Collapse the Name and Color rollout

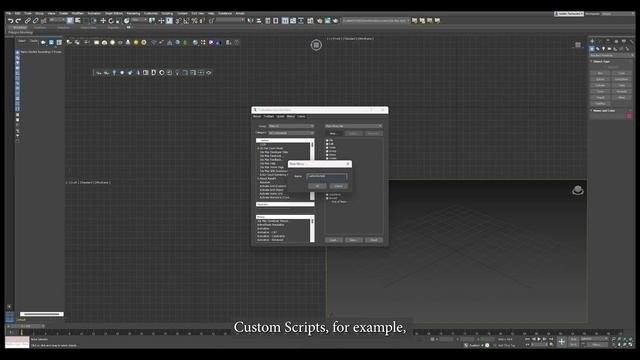click(604, 110)
